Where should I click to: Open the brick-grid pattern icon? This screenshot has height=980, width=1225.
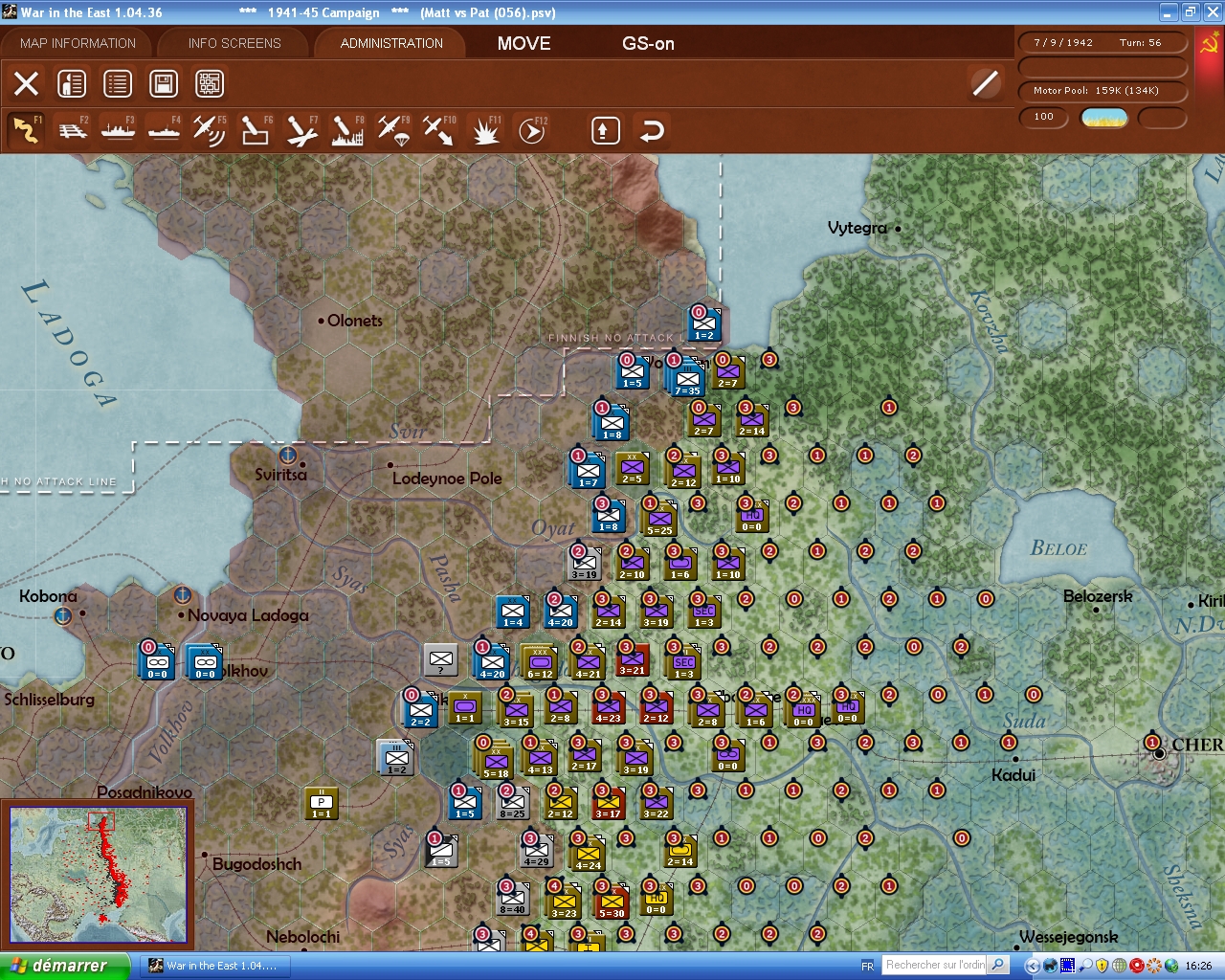(210, 83)
